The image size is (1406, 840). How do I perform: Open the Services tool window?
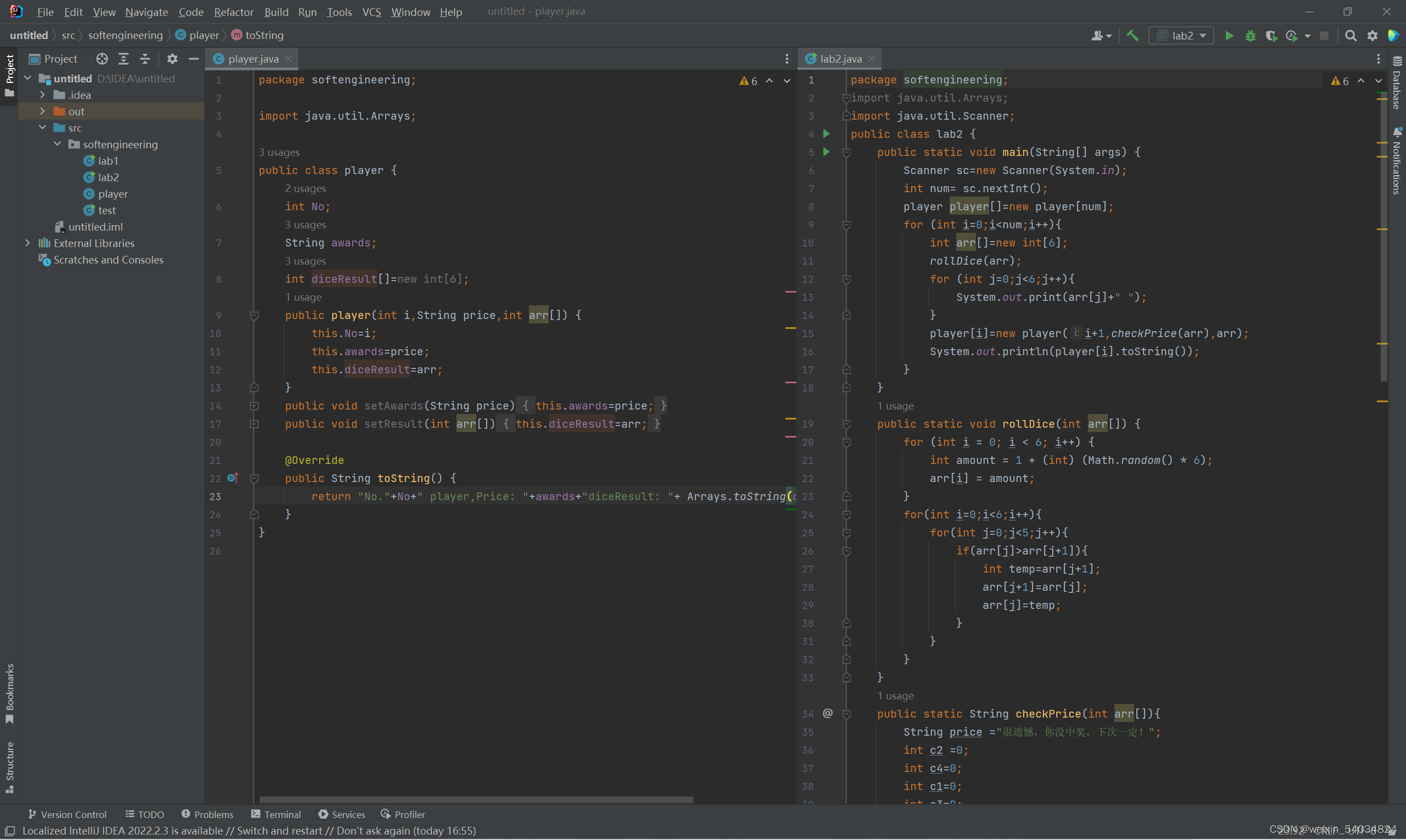click(x=342, y=814)
